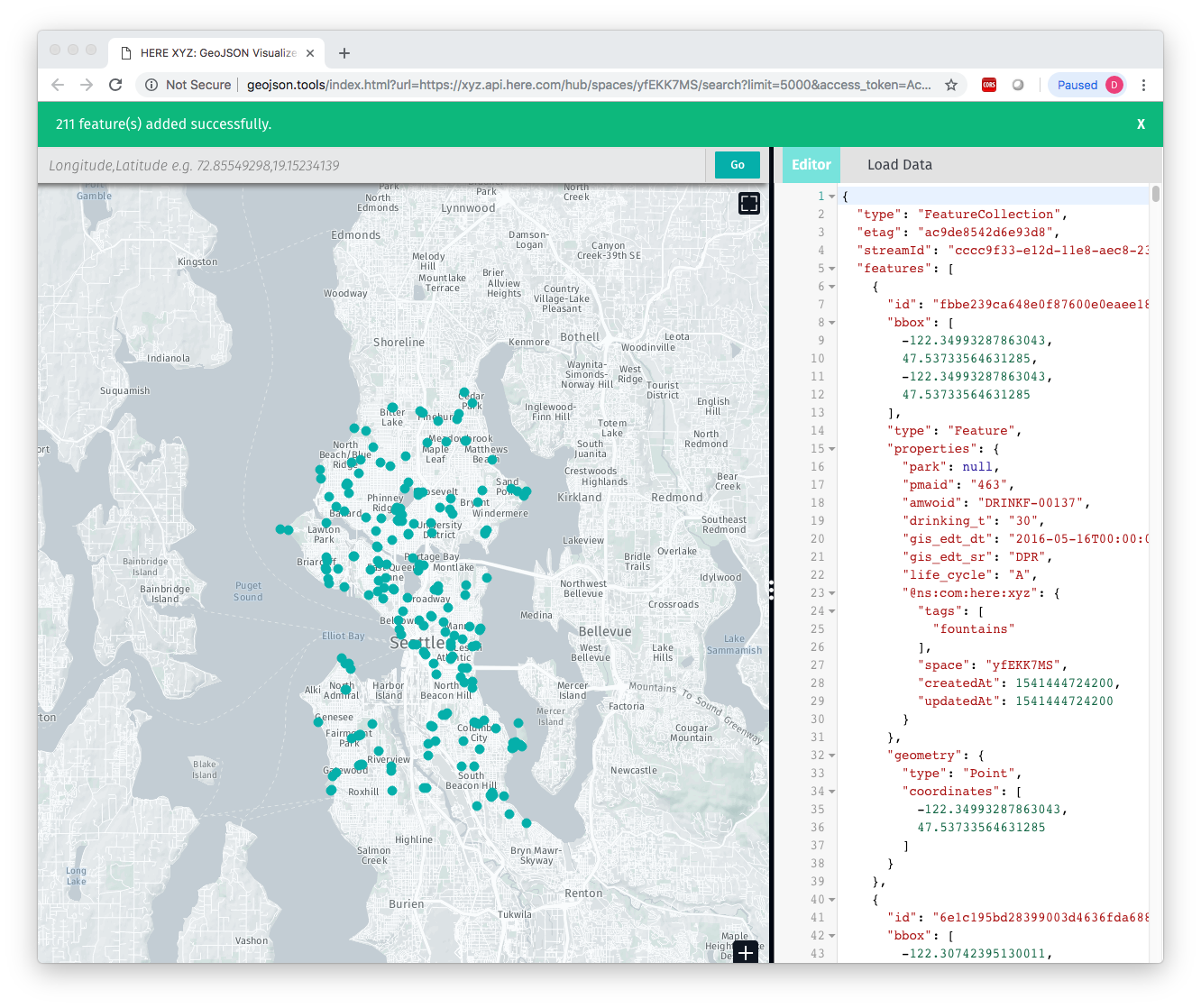
Task: Collapse the @ns:com:here:xyz fold on line 23
Action: [x=831, y=593]
